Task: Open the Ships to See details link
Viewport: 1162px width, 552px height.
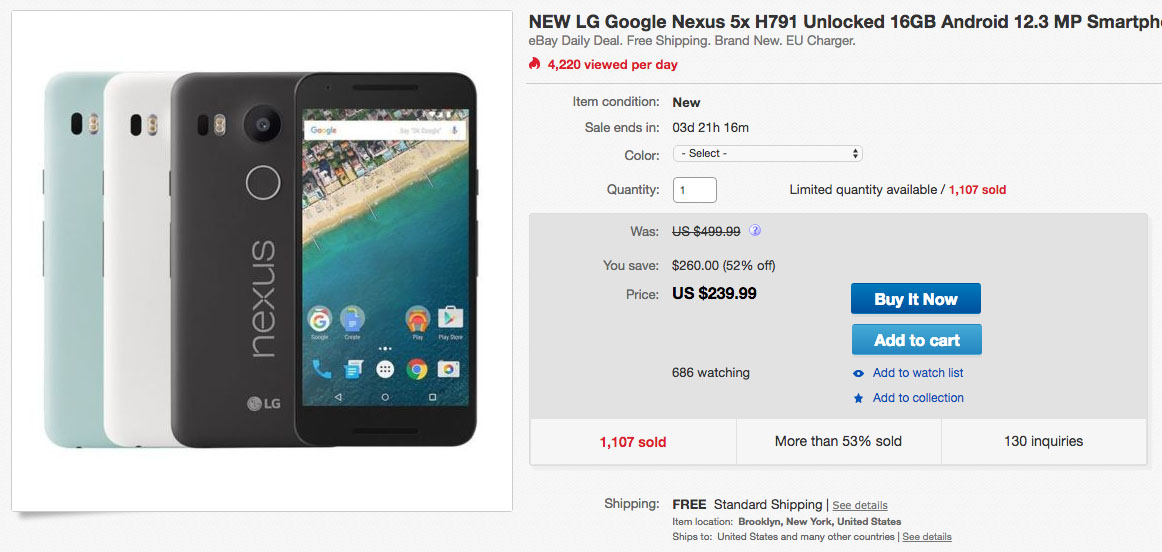Action: pos(926,537)
